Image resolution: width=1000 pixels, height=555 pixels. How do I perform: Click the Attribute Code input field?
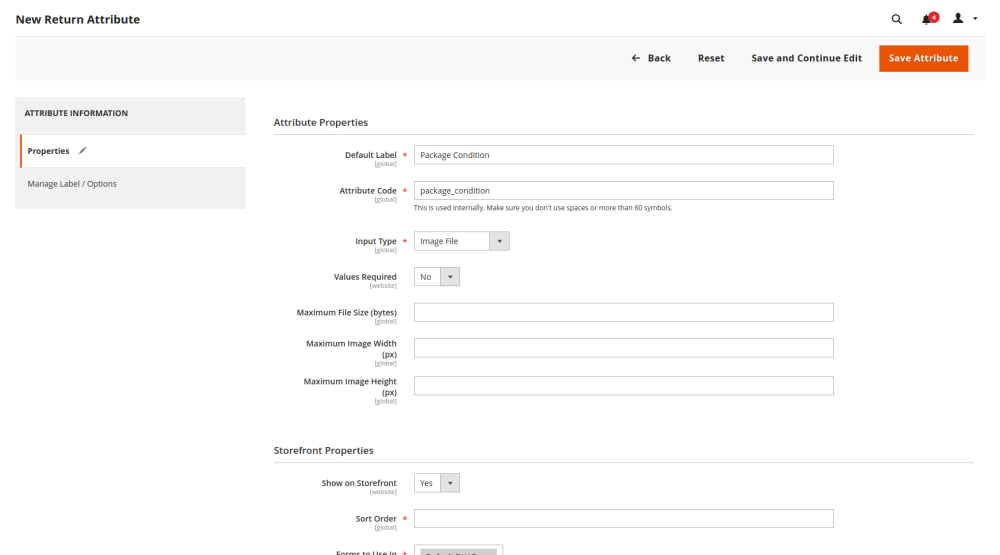(623, 190)
